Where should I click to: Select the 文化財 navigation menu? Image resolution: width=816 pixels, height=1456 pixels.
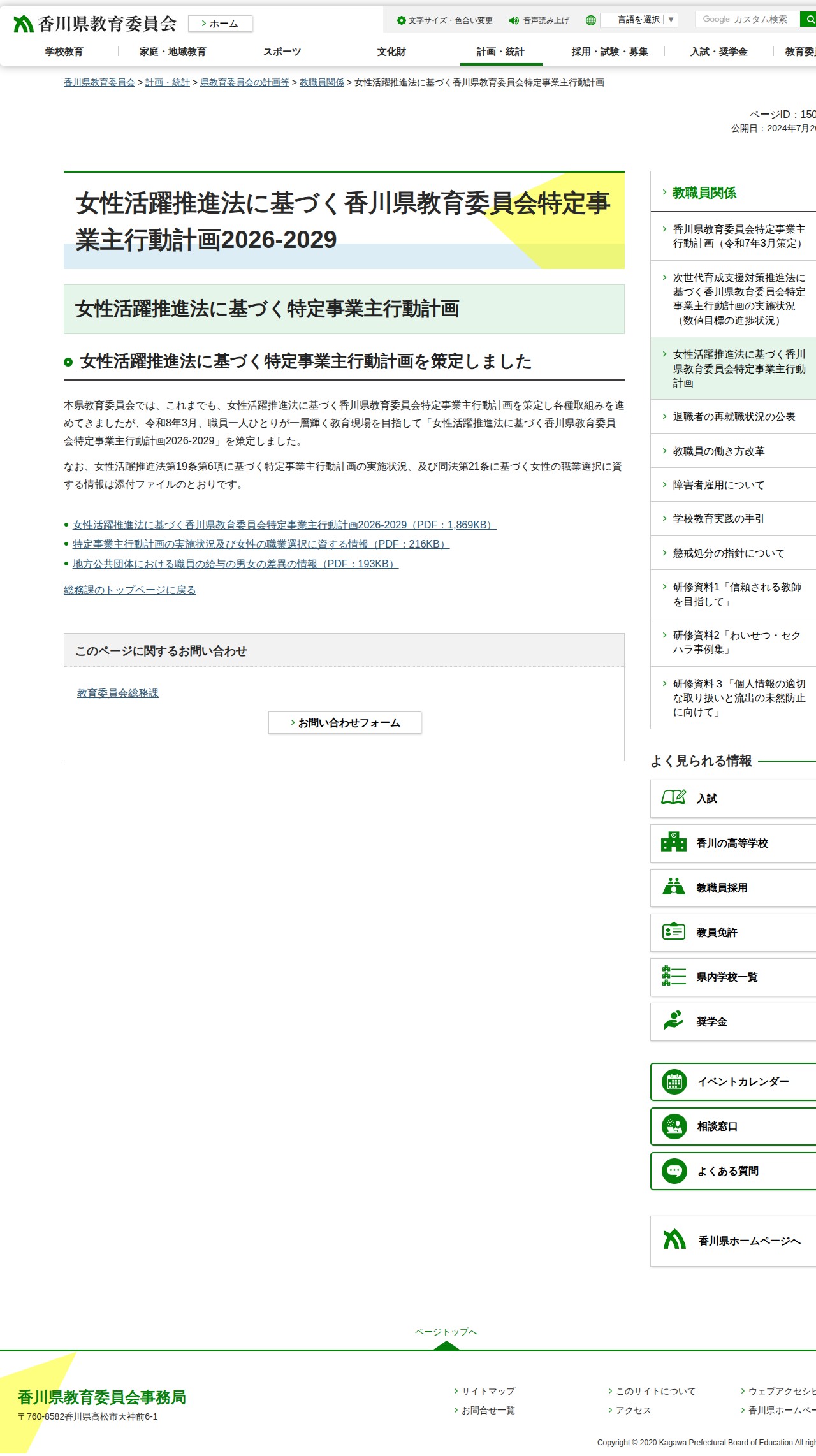(391, 52)
